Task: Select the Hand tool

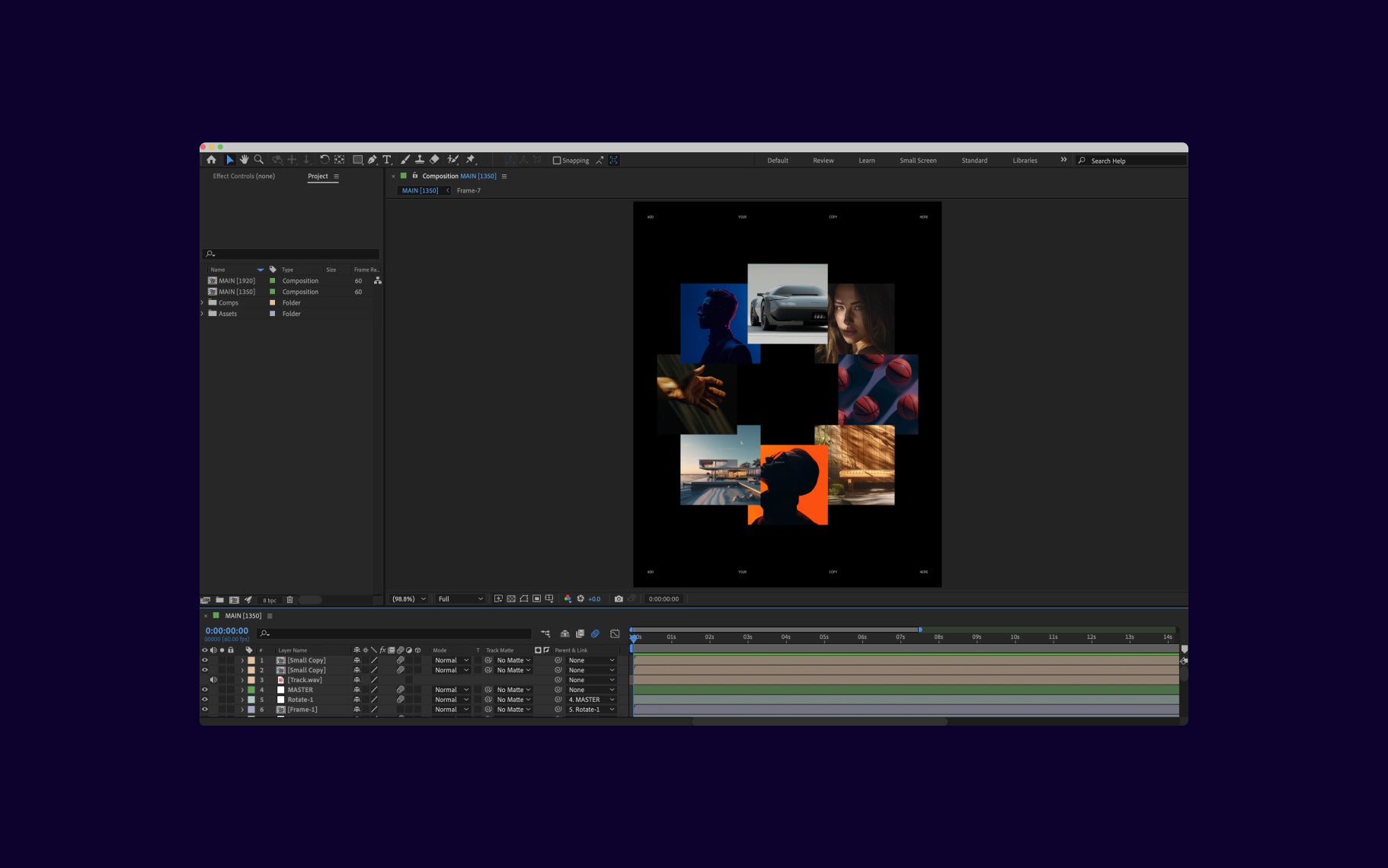Action: tap(244, 160)
